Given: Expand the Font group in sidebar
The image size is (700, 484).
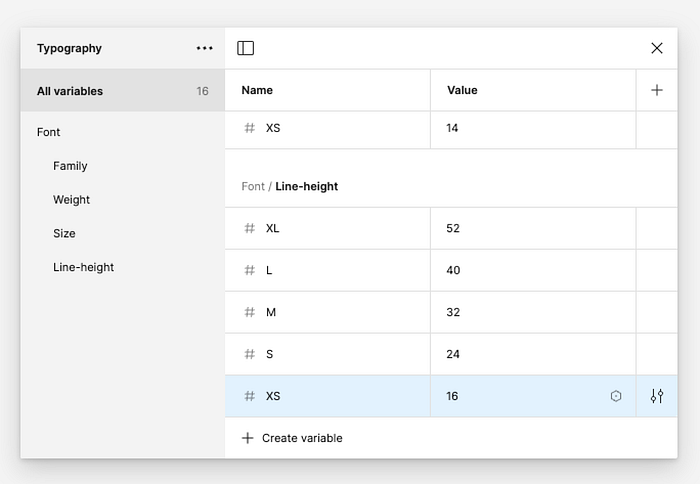Looking at the screenshot, I should coord(49,132).
